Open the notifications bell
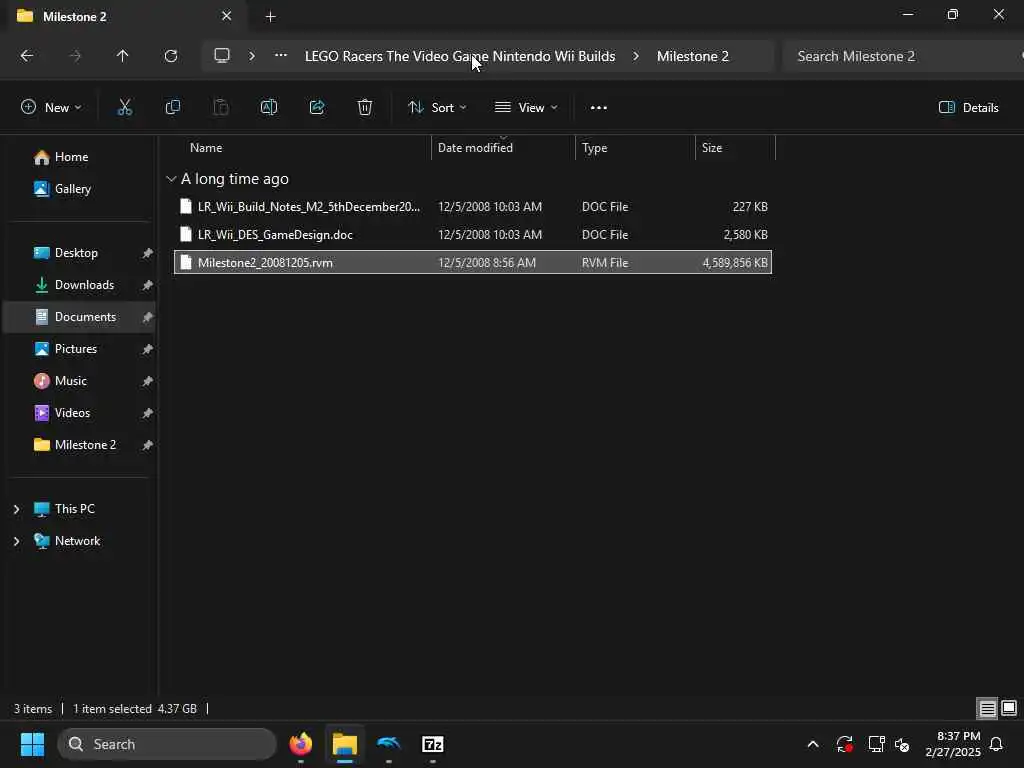This screenshot has width=1024, height=768. point(996,744)
